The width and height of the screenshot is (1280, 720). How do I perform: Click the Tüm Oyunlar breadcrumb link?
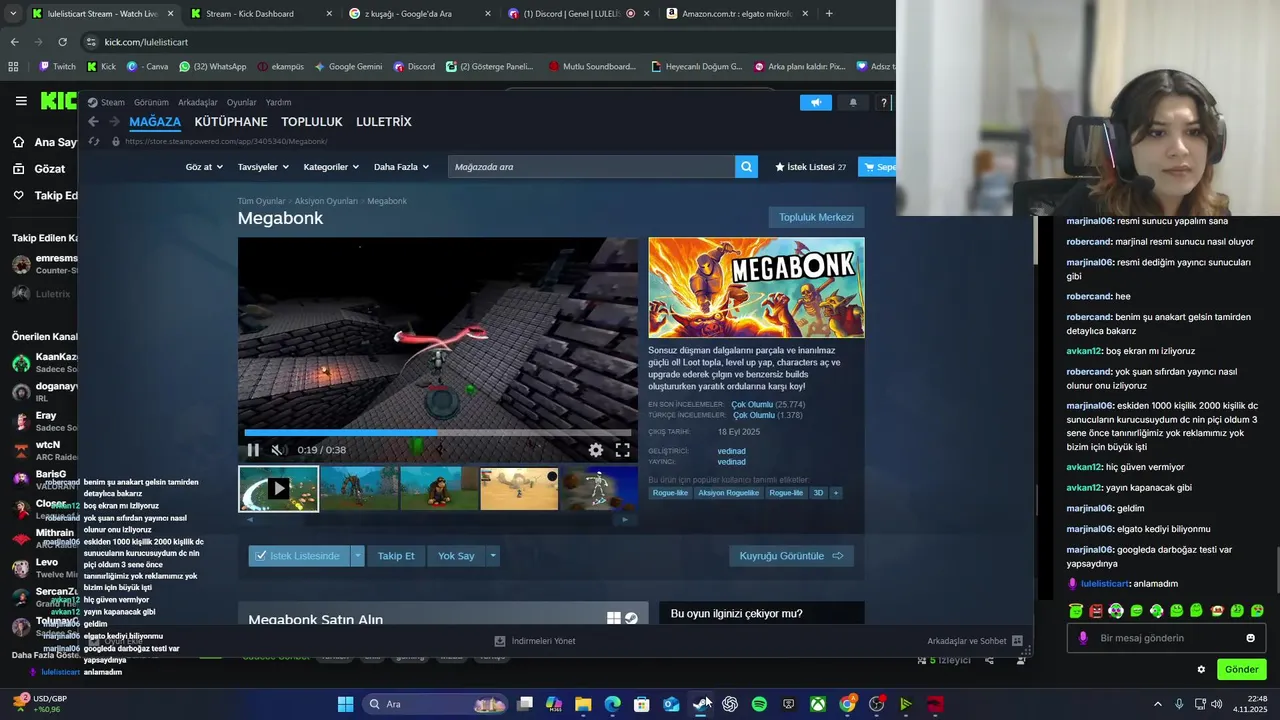click(x=261, y=201)
